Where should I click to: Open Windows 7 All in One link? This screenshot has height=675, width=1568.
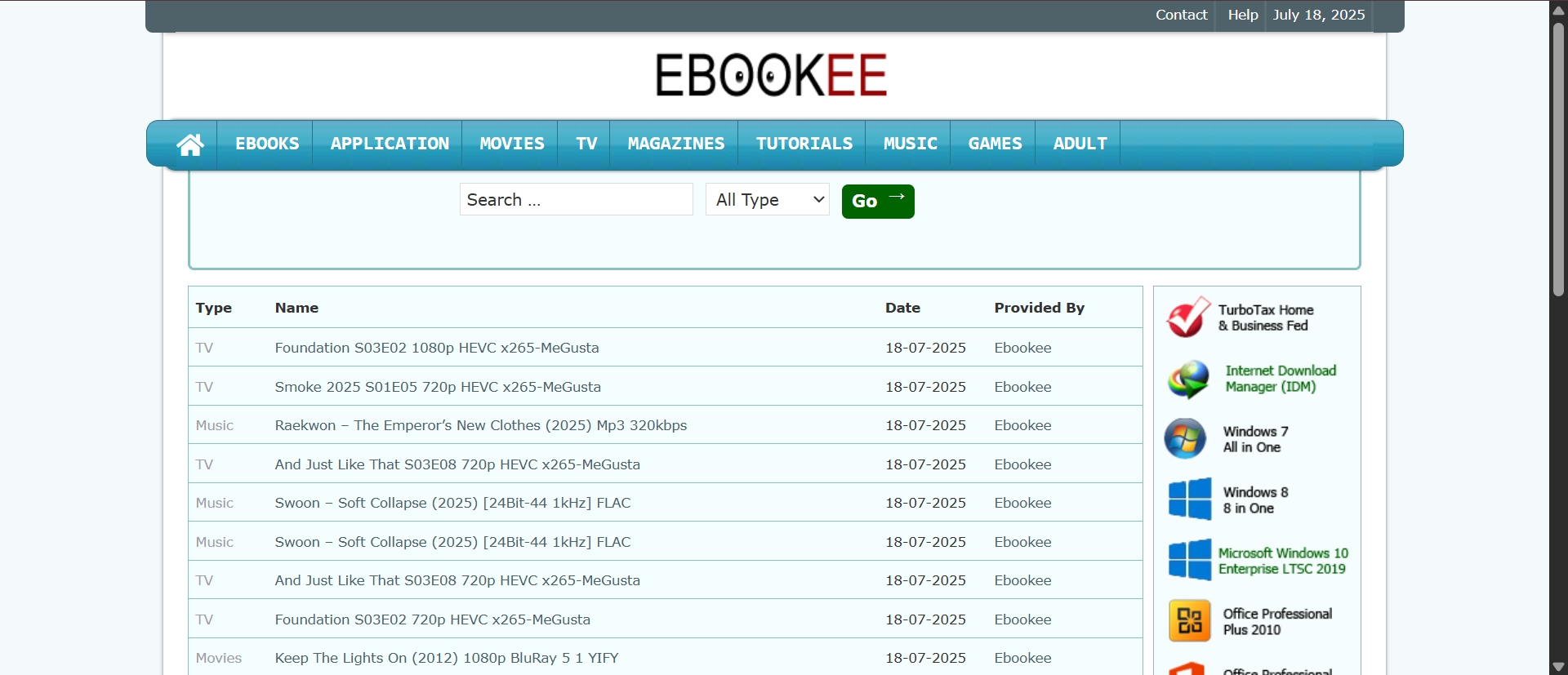[x=1256, y=439]
